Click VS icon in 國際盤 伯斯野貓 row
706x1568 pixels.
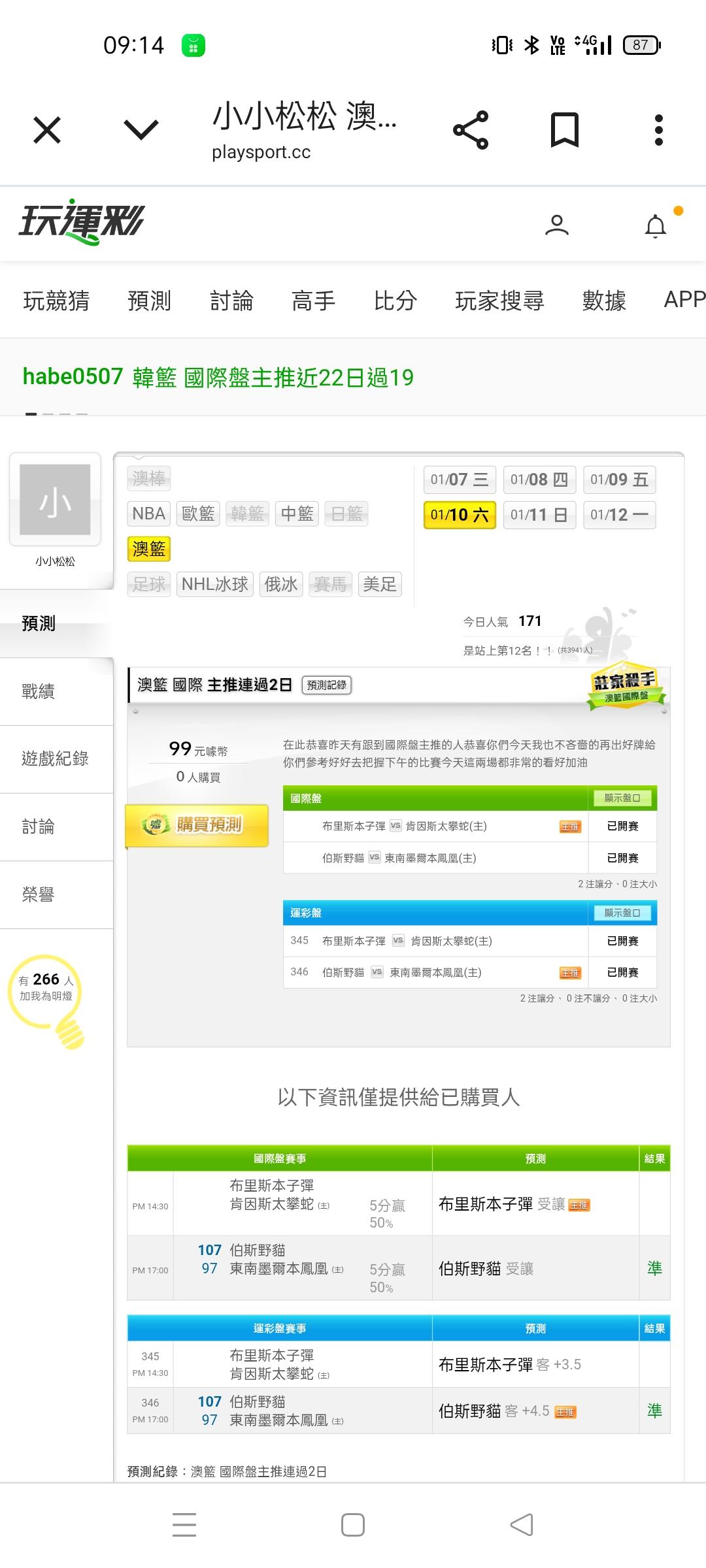(374, 858)
